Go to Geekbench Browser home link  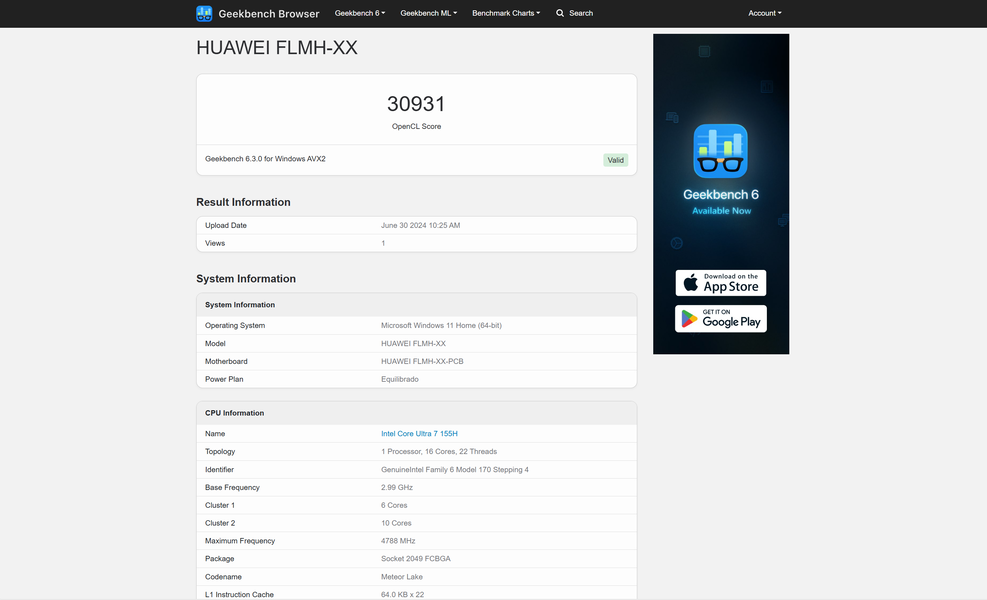pyautogui.click(x=269, y=14)
